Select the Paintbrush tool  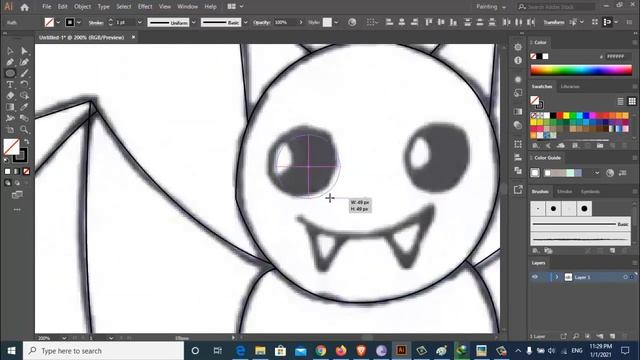24,73
